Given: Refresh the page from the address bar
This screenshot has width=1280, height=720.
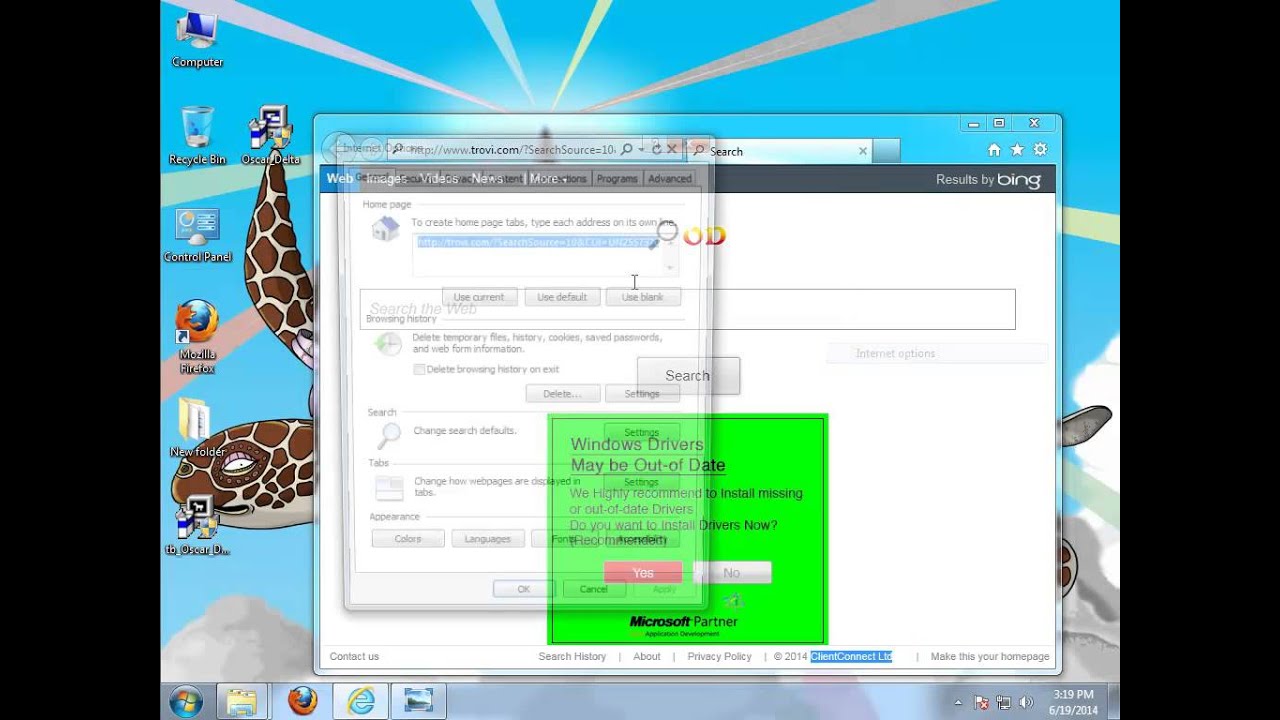Looking at the screenshot, I should [657, 149].
